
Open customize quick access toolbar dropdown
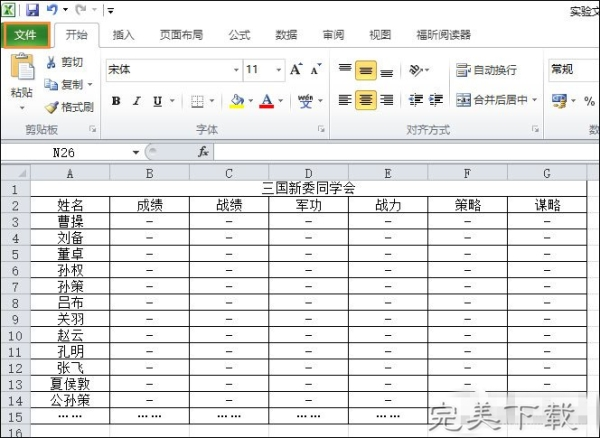(111, 10)
